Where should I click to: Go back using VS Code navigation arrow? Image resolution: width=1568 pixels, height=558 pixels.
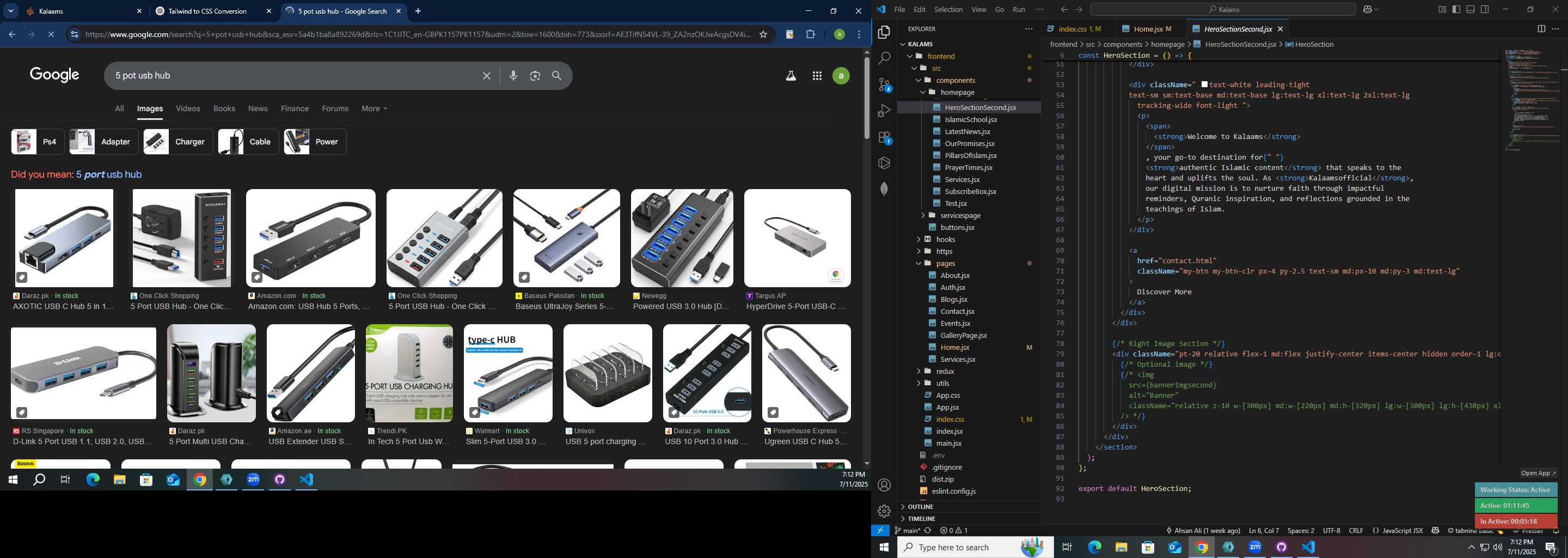(x=1064, y=10)
